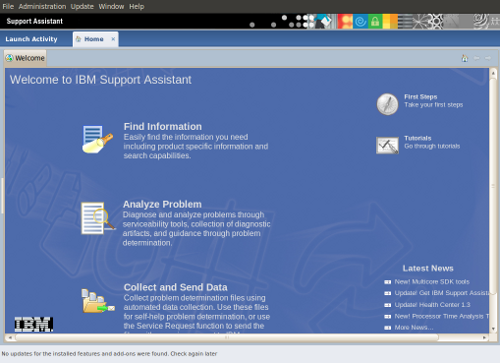Open the Tutorials link
500x363 pixels.
(x=418, y=138)
